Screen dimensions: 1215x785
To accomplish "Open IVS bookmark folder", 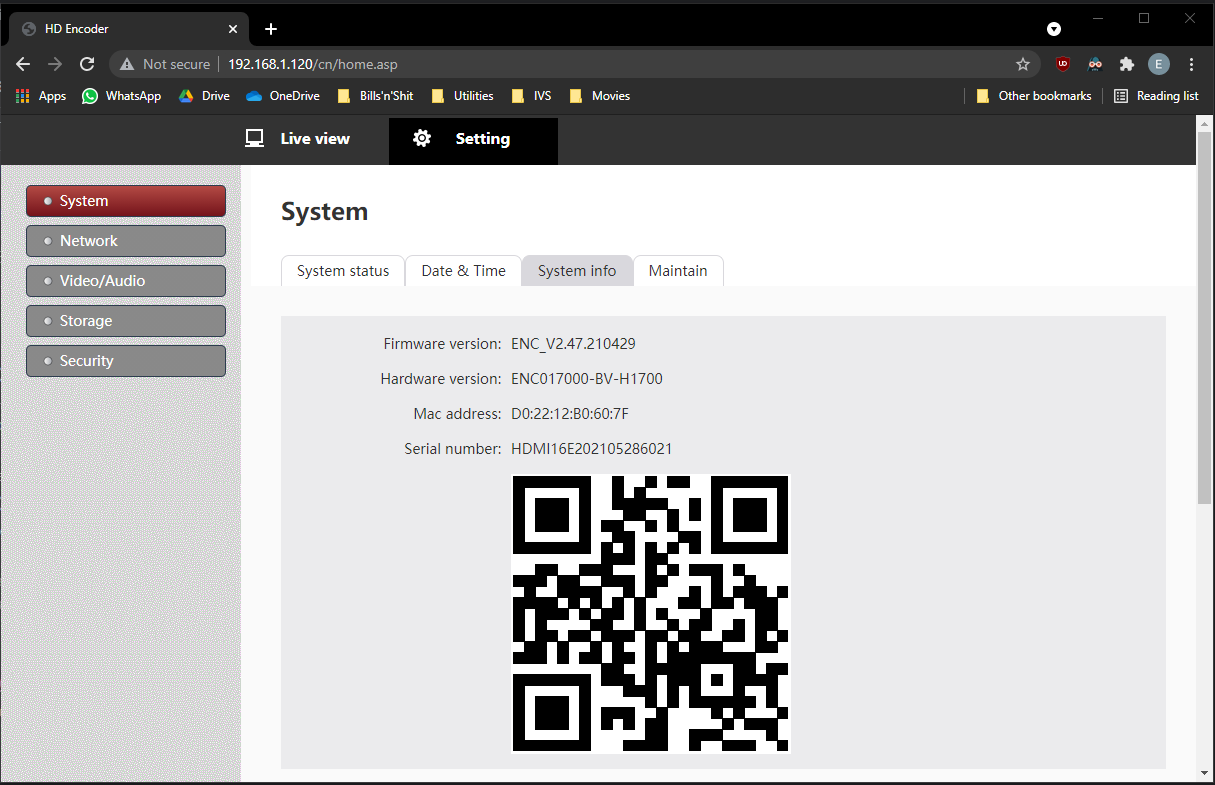I will [x=531, y=96].
